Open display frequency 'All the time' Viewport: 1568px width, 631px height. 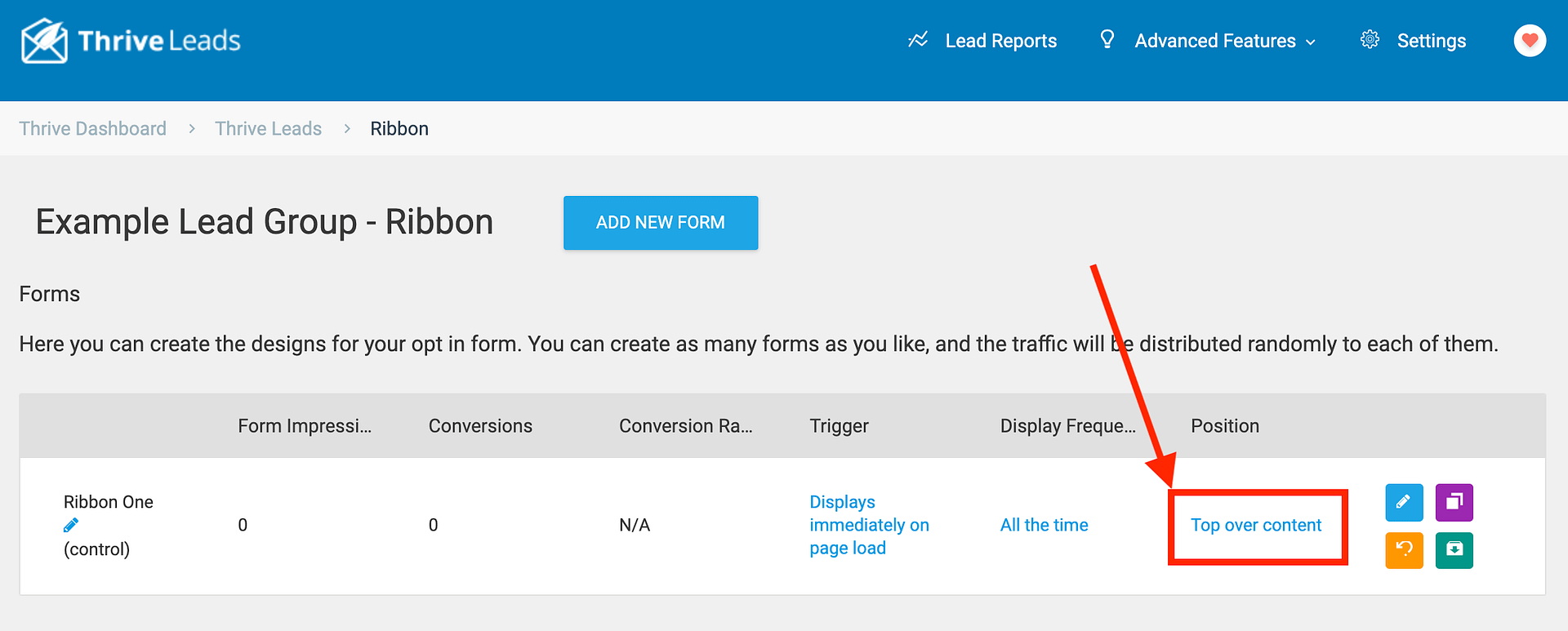(x=1044, y=525)
